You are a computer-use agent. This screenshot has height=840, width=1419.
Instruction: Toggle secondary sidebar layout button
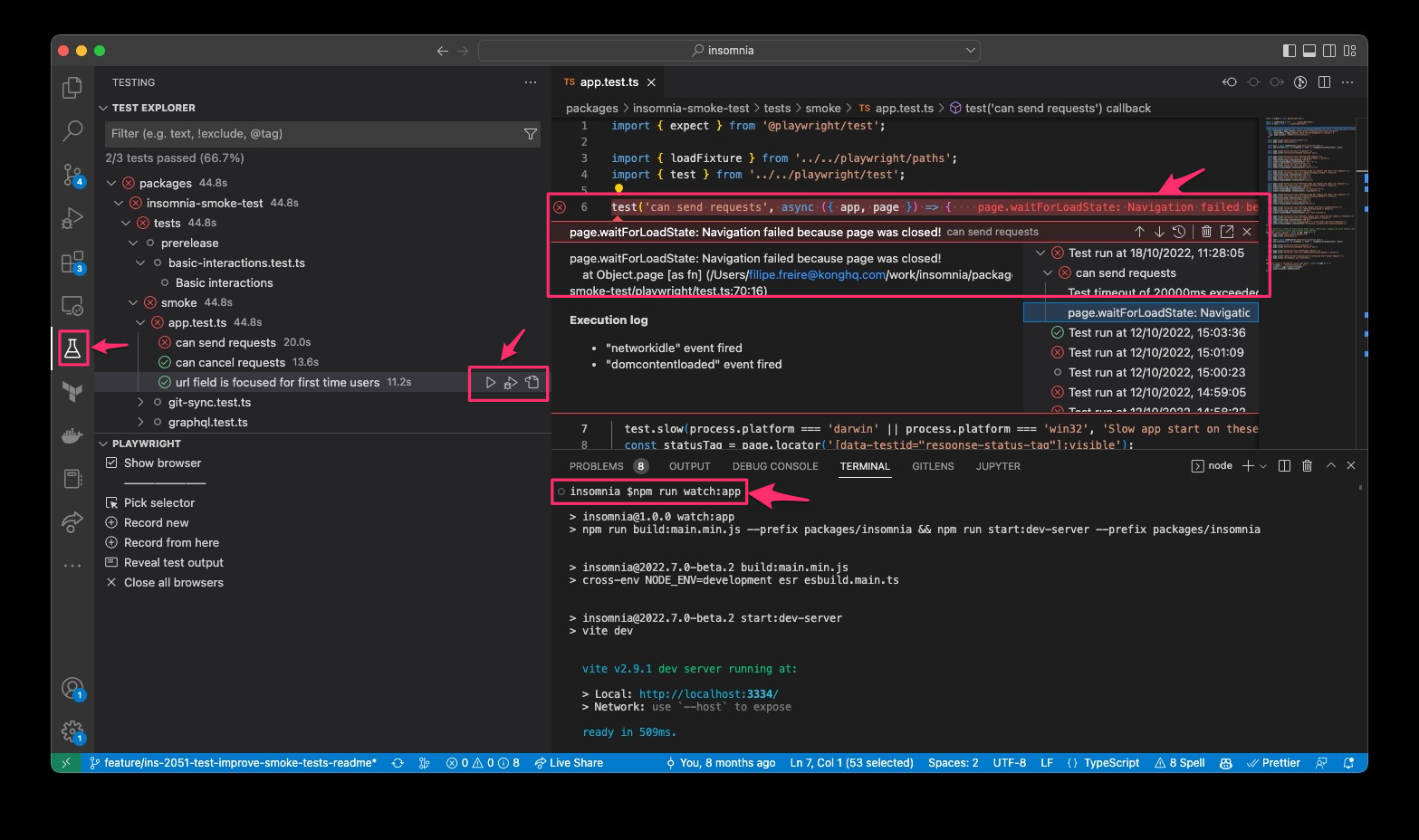pos(1329,51)
